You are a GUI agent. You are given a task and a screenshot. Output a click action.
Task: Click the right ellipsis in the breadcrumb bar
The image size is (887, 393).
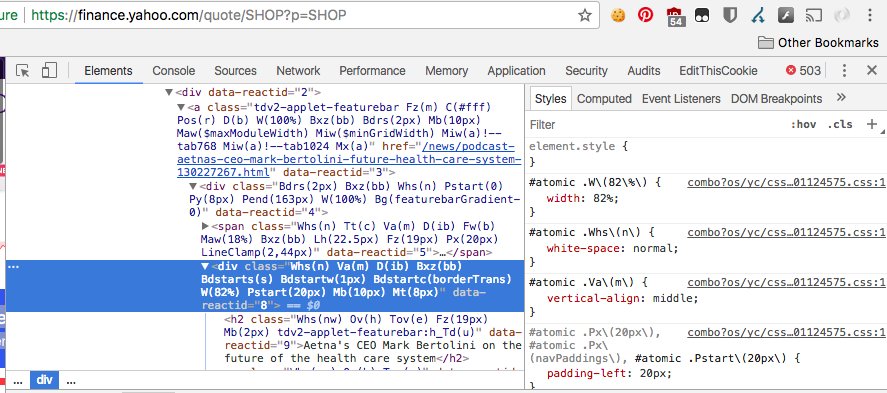(x=71, y=381)
